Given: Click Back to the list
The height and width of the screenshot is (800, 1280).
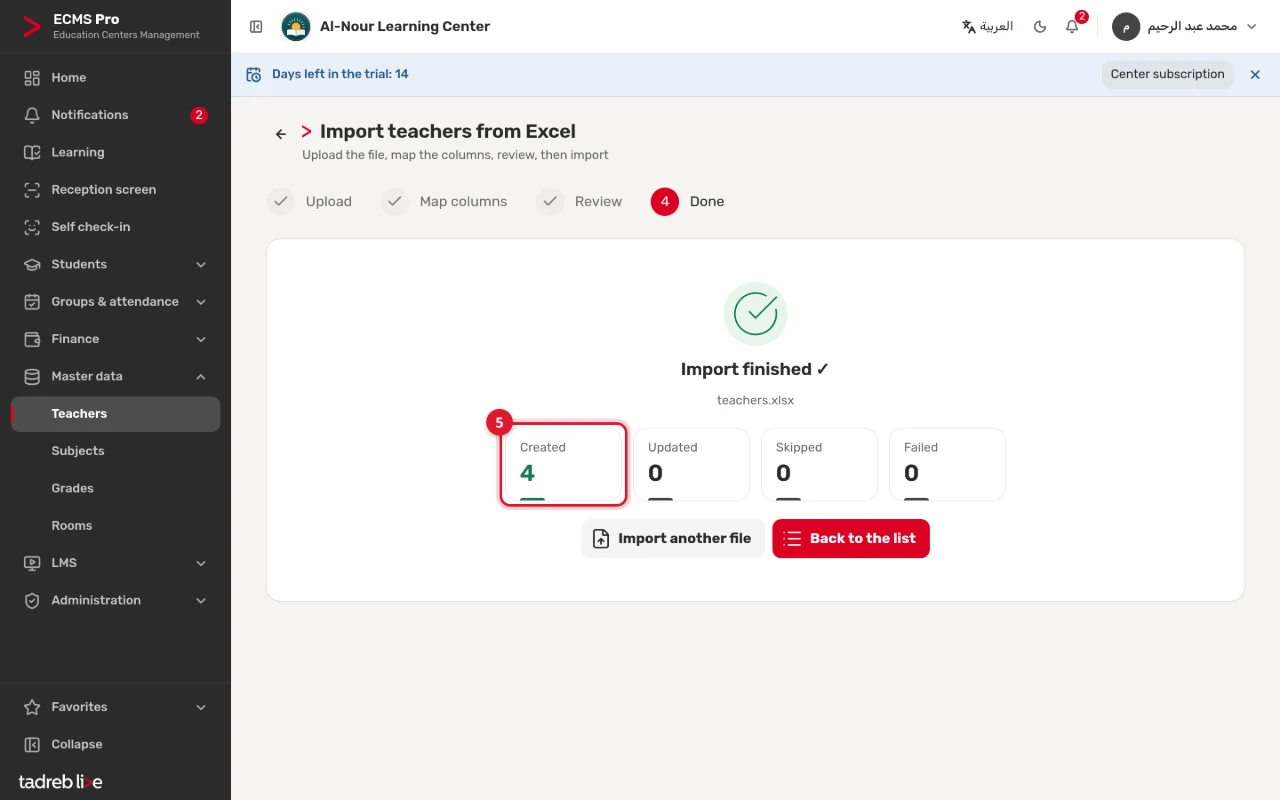Looking at the screenshot, I should click(x=851, y=538).
